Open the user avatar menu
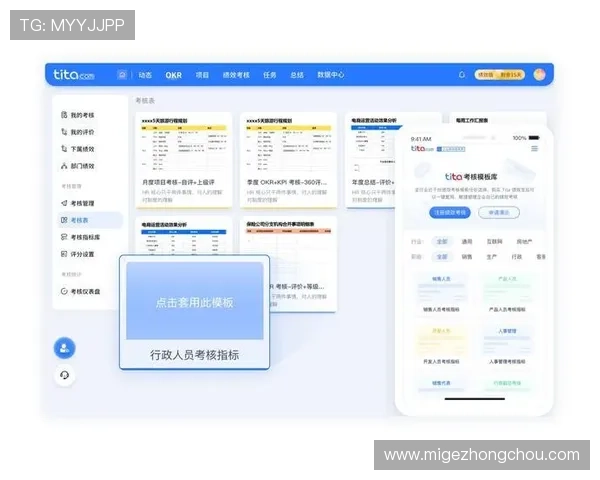This screenshot has width=600, height=480. point(540,75)
